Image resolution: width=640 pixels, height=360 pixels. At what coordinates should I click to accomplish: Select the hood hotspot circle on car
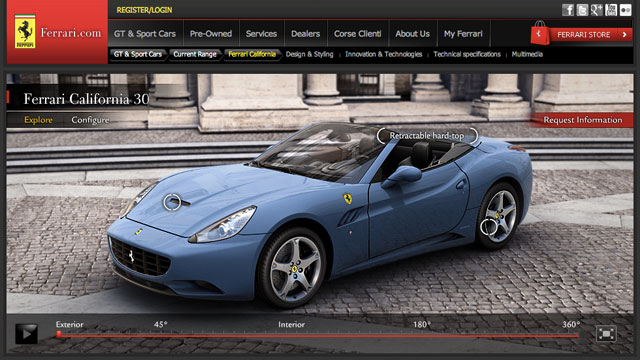172,202
